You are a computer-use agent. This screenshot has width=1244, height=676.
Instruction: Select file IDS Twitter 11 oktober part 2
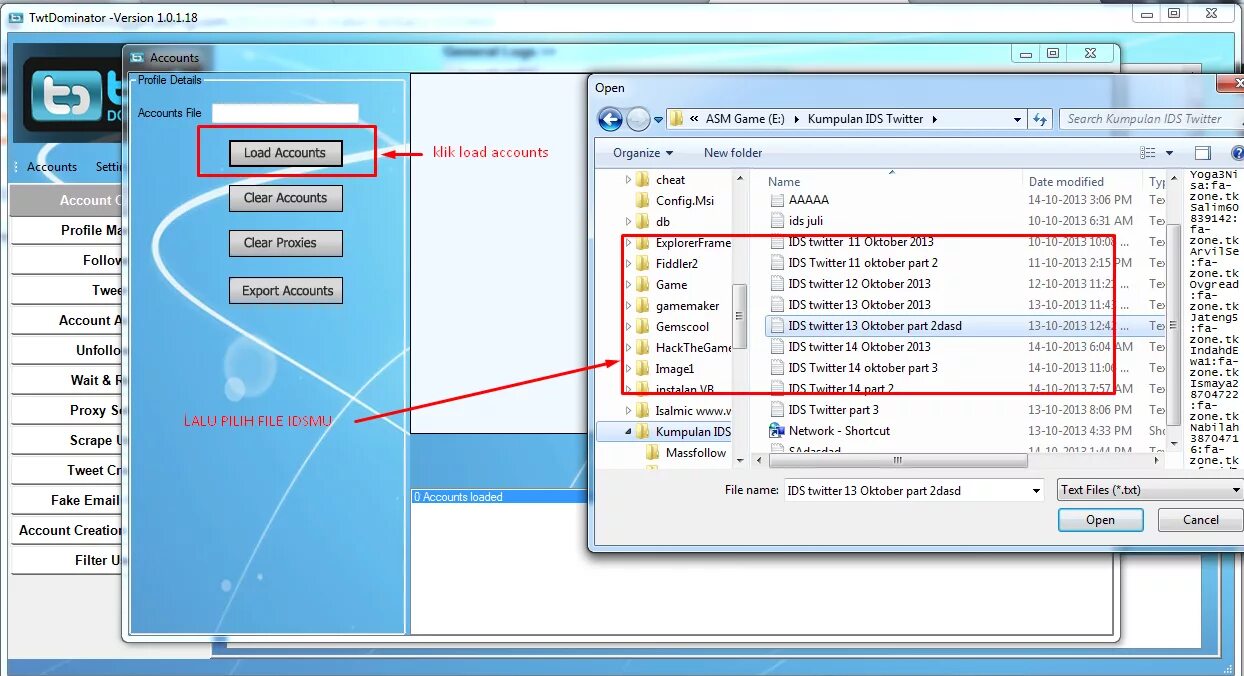(863, 263)
